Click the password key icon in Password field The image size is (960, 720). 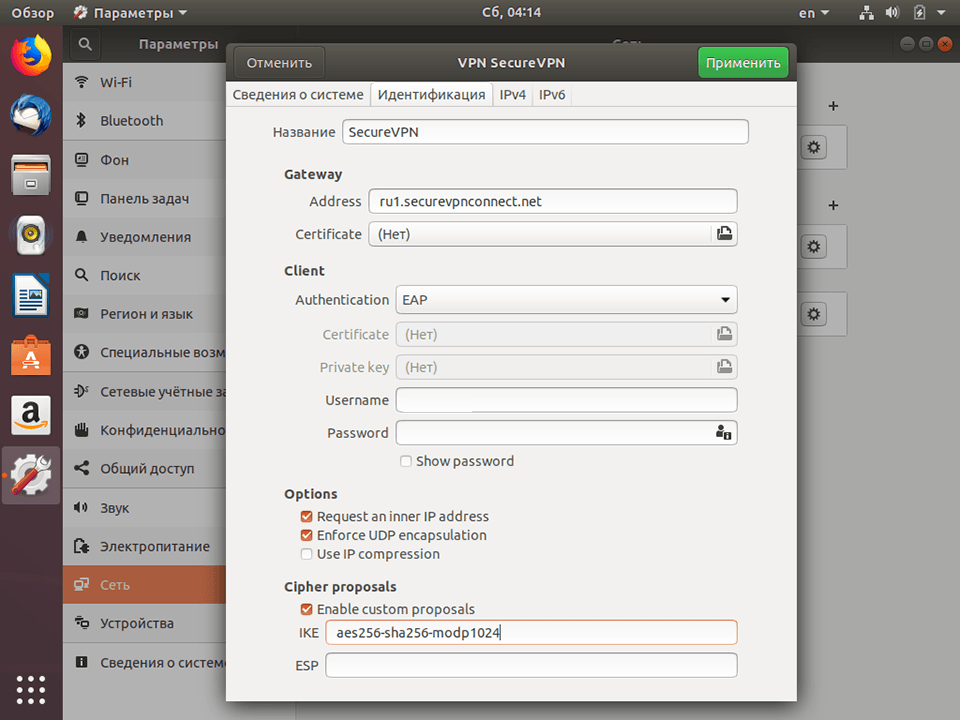click(724, 432)
